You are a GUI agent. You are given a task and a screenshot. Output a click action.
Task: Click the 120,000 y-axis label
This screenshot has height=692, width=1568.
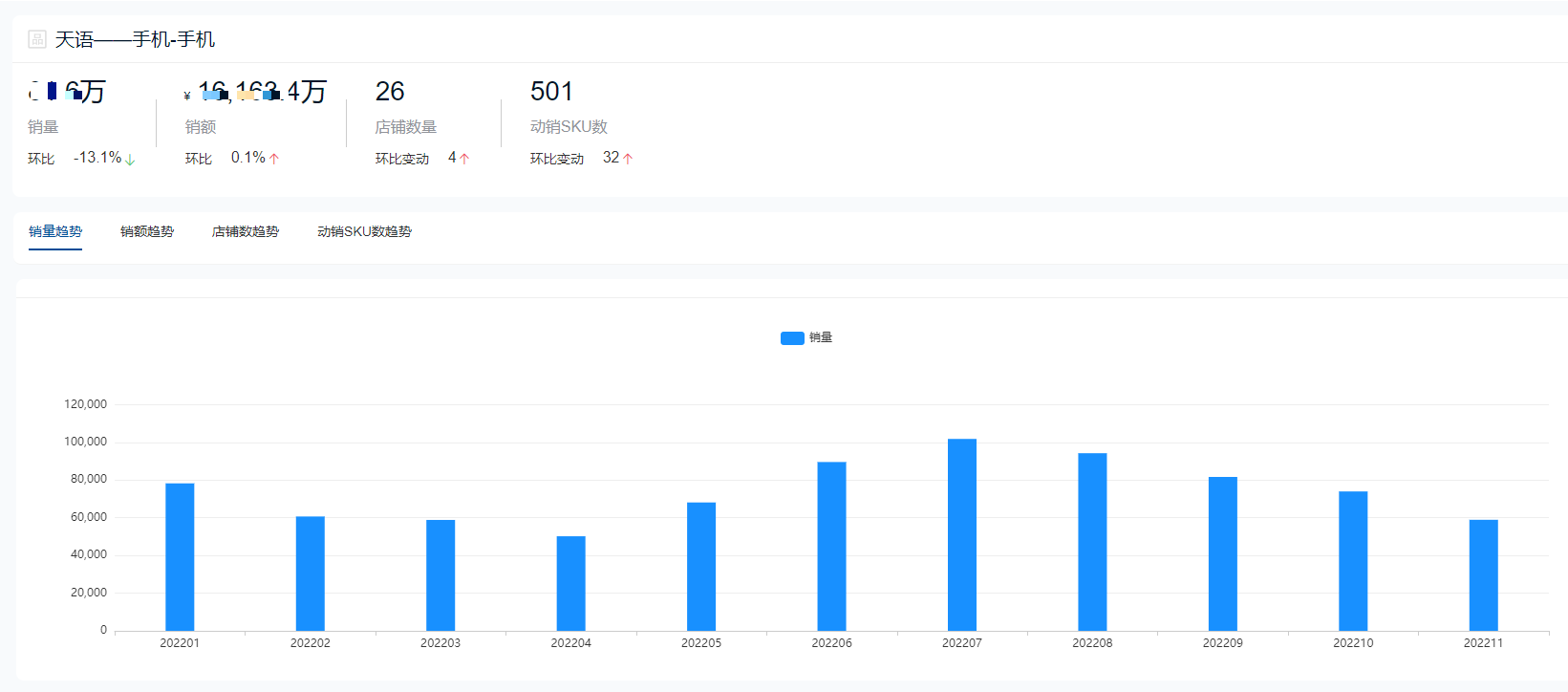click(86, 404)
